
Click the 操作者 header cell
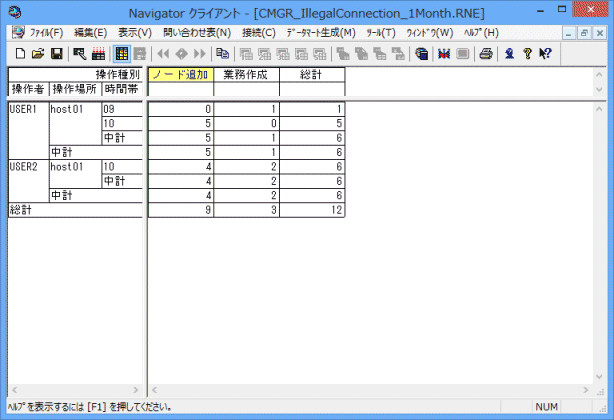click(27, 89)
